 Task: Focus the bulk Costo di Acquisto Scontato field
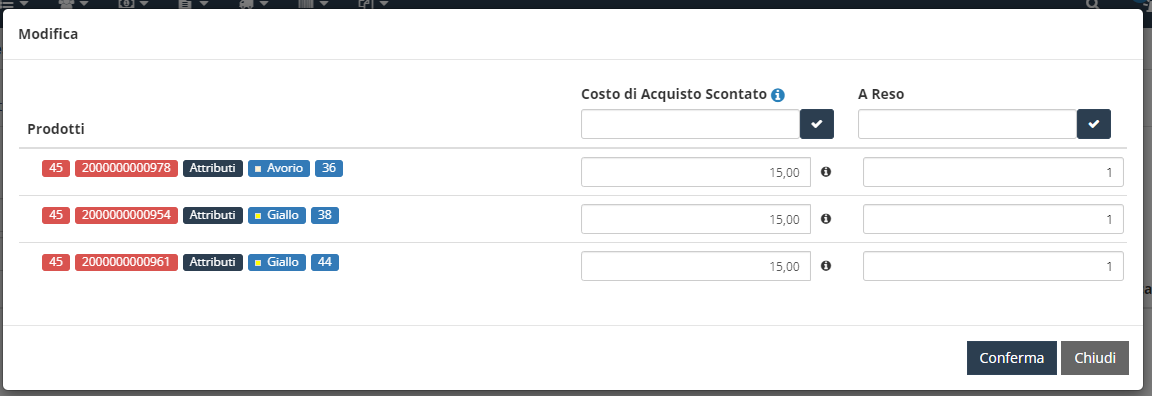point(691,124)
